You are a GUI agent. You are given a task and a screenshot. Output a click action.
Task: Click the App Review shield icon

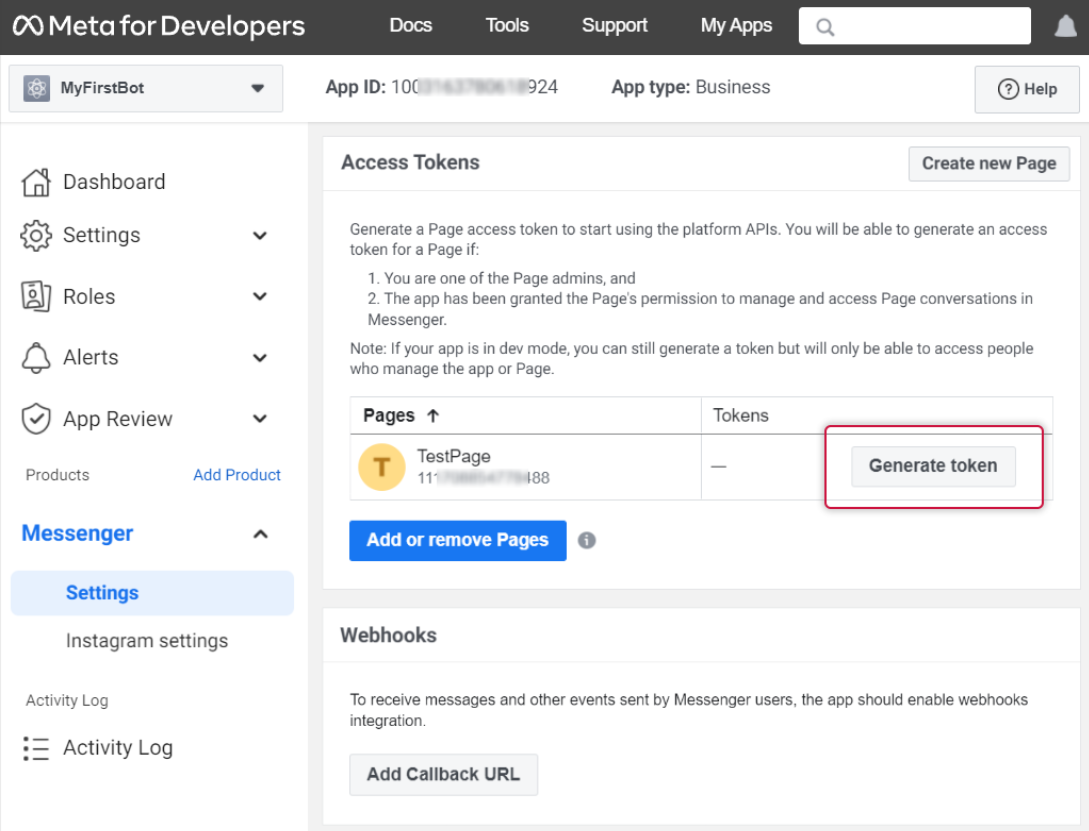click(36, 419)
